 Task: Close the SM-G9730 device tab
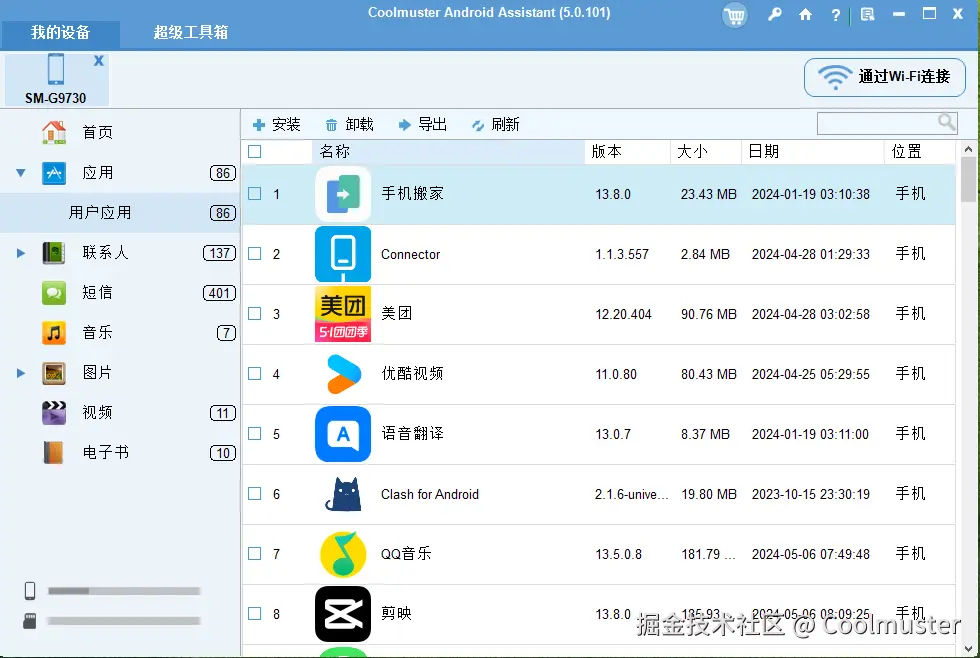coord(99,61)
